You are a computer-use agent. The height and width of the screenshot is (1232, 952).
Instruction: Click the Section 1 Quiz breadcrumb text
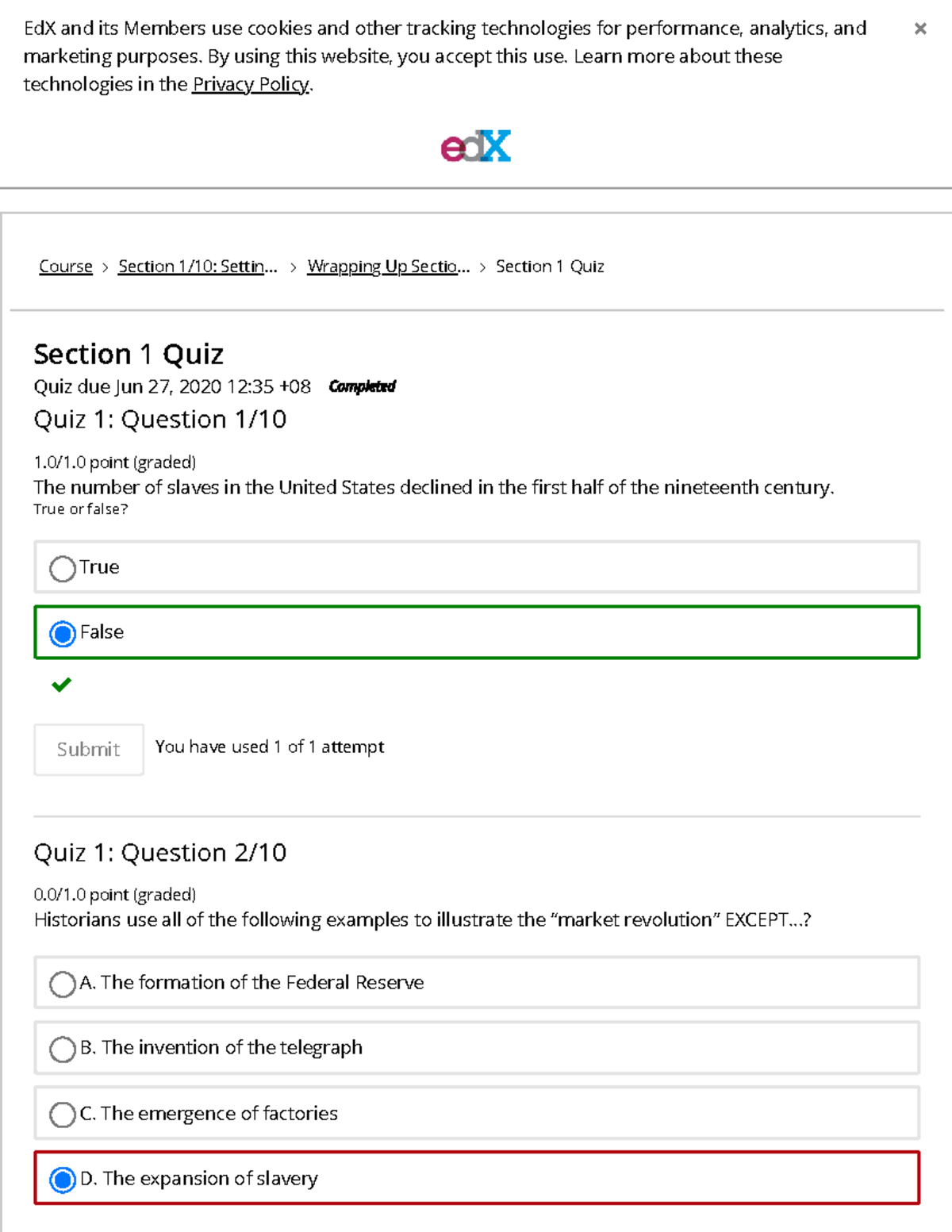pos(549,267)
